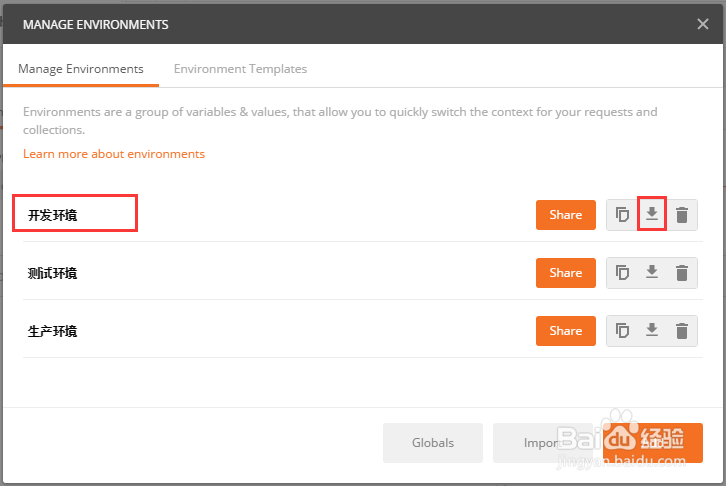Share the 开发环境 environment
The image size is (726, 486).
(x=565, y=215)
